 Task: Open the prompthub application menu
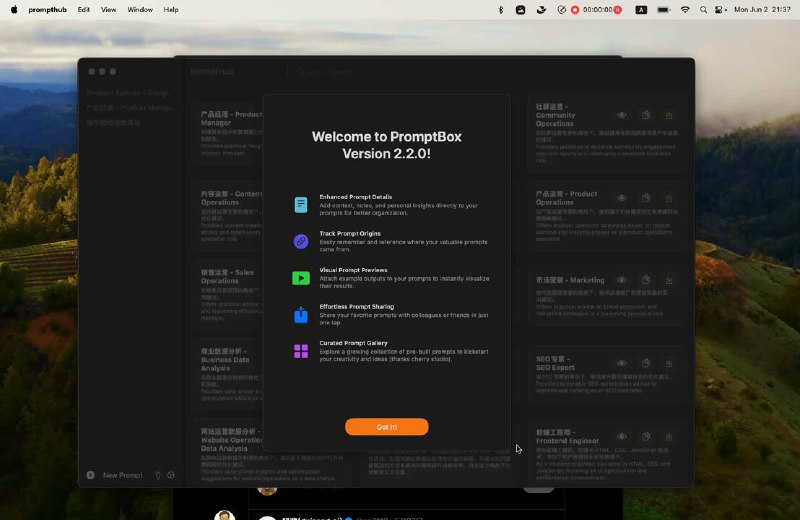(47, 9)
